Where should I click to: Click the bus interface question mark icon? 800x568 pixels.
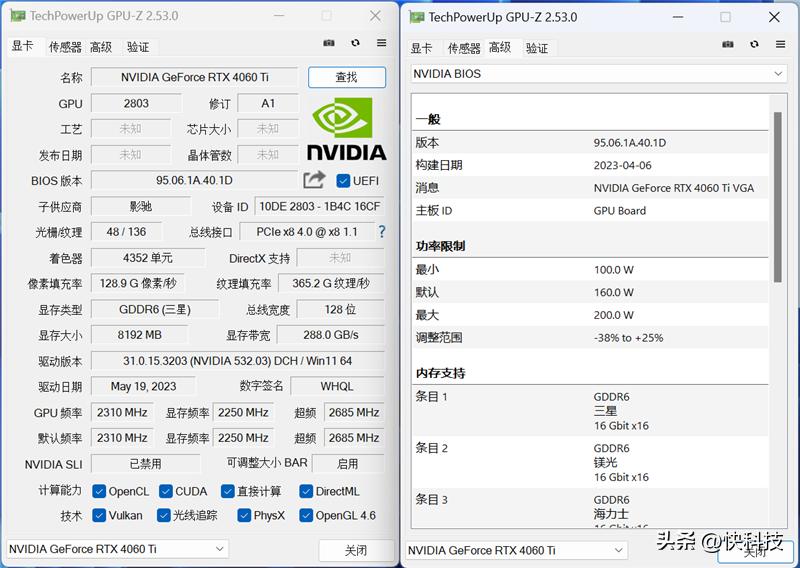382,232
